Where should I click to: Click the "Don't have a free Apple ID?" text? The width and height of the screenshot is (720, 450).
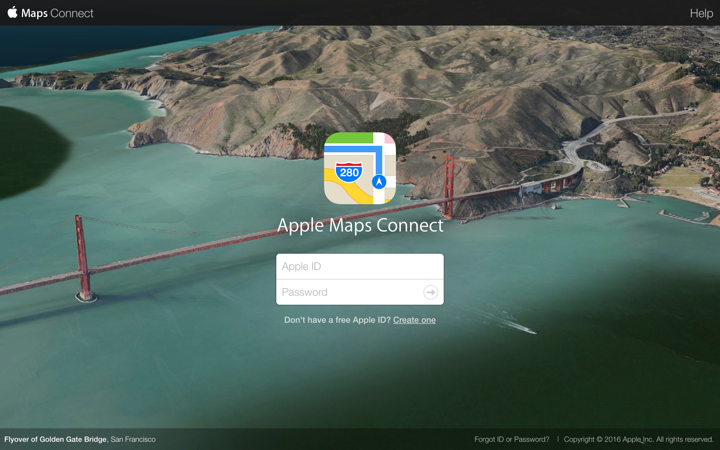click(338, 320)
